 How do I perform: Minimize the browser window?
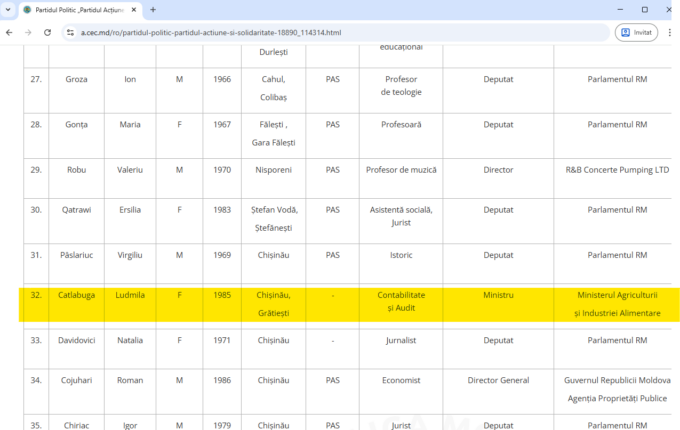615,9
